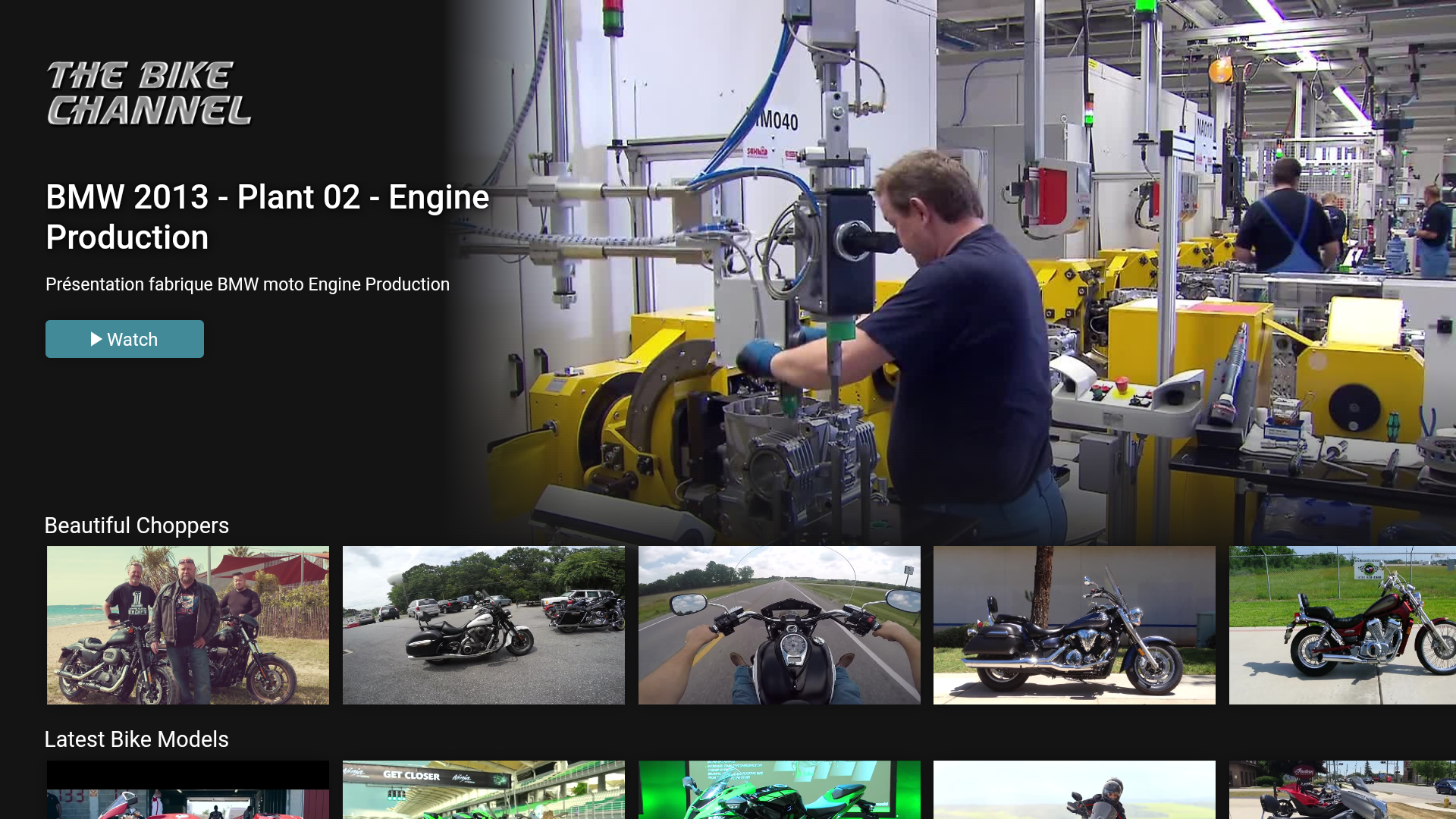Click the Watch button
This screenshot has width=1456, height=819.
point(124,339)
